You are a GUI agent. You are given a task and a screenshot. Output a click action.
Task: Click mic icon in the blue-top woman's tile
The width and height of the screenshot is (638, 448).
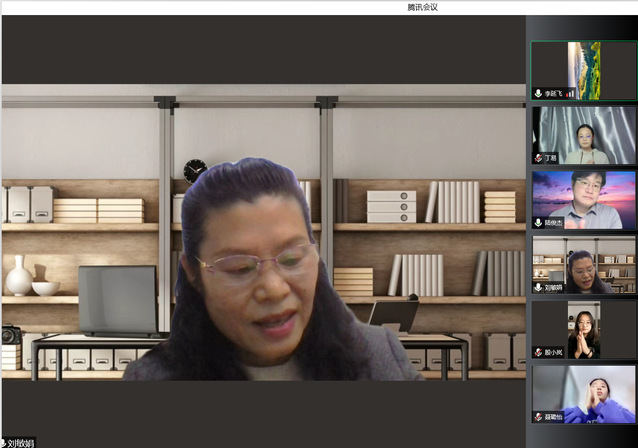[538, 417]
